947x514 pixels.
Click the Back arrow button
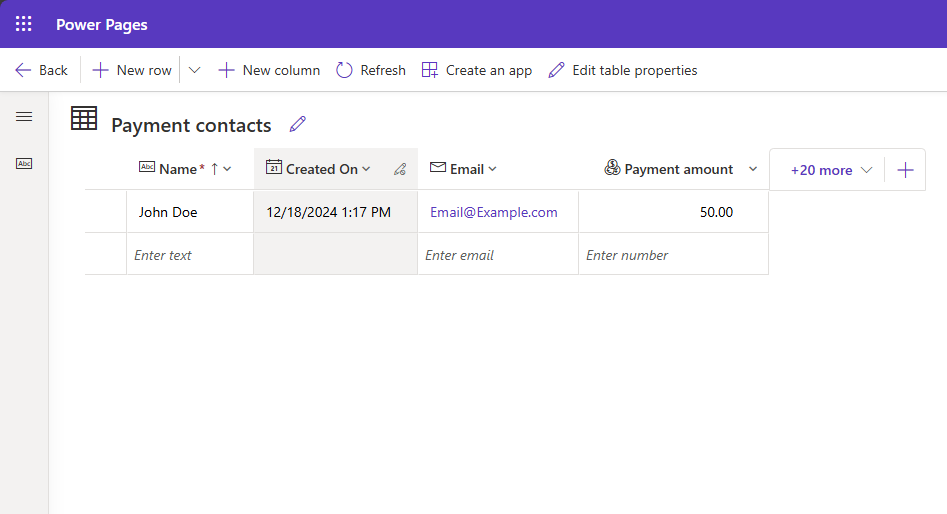click(42, 70)
